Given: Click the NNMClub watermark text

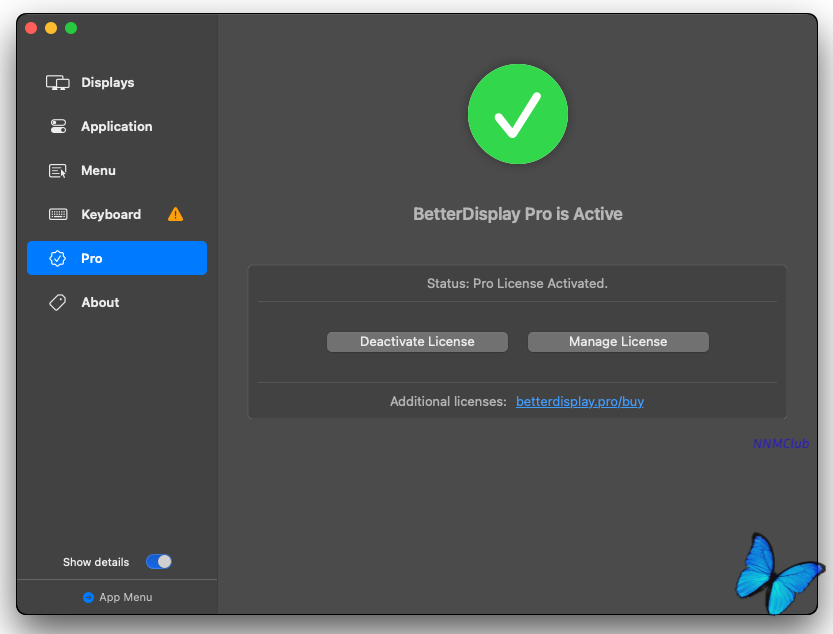Looking at the screenshot, I should [781, 443].
